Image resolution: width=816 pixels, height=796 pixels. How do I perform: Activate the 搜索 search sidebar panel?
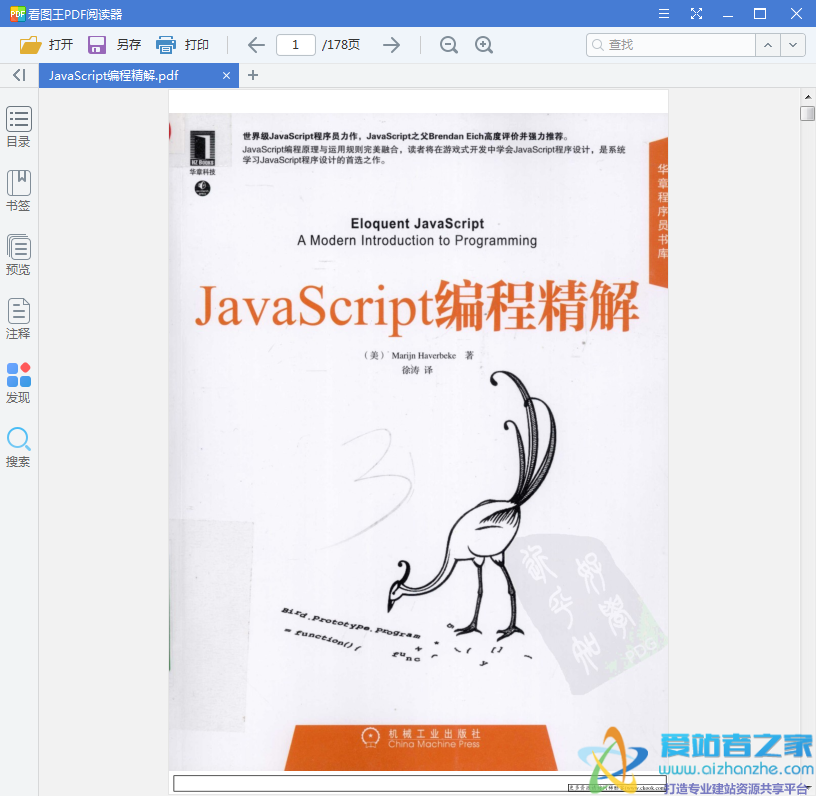tap(18, 446)
